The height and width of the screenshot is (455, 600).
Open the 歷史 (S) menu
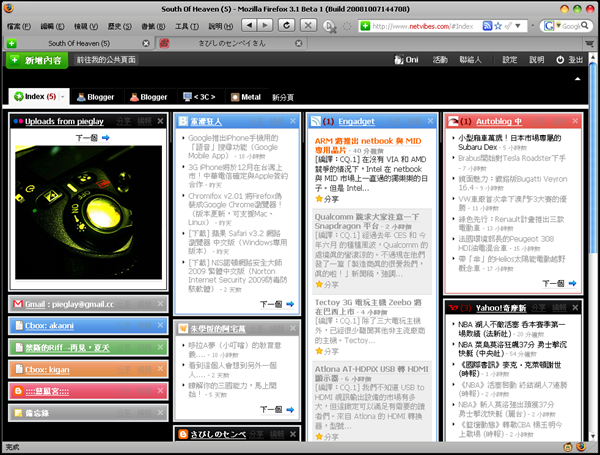coord(119,26)
